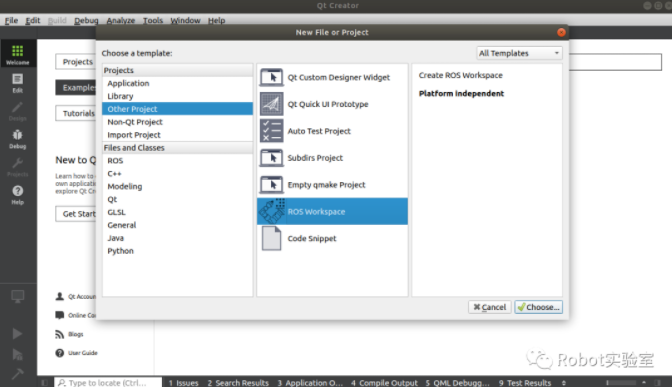Open the 9 Test Results pane
The image size is (672, 387).
(x=525, y=383)
